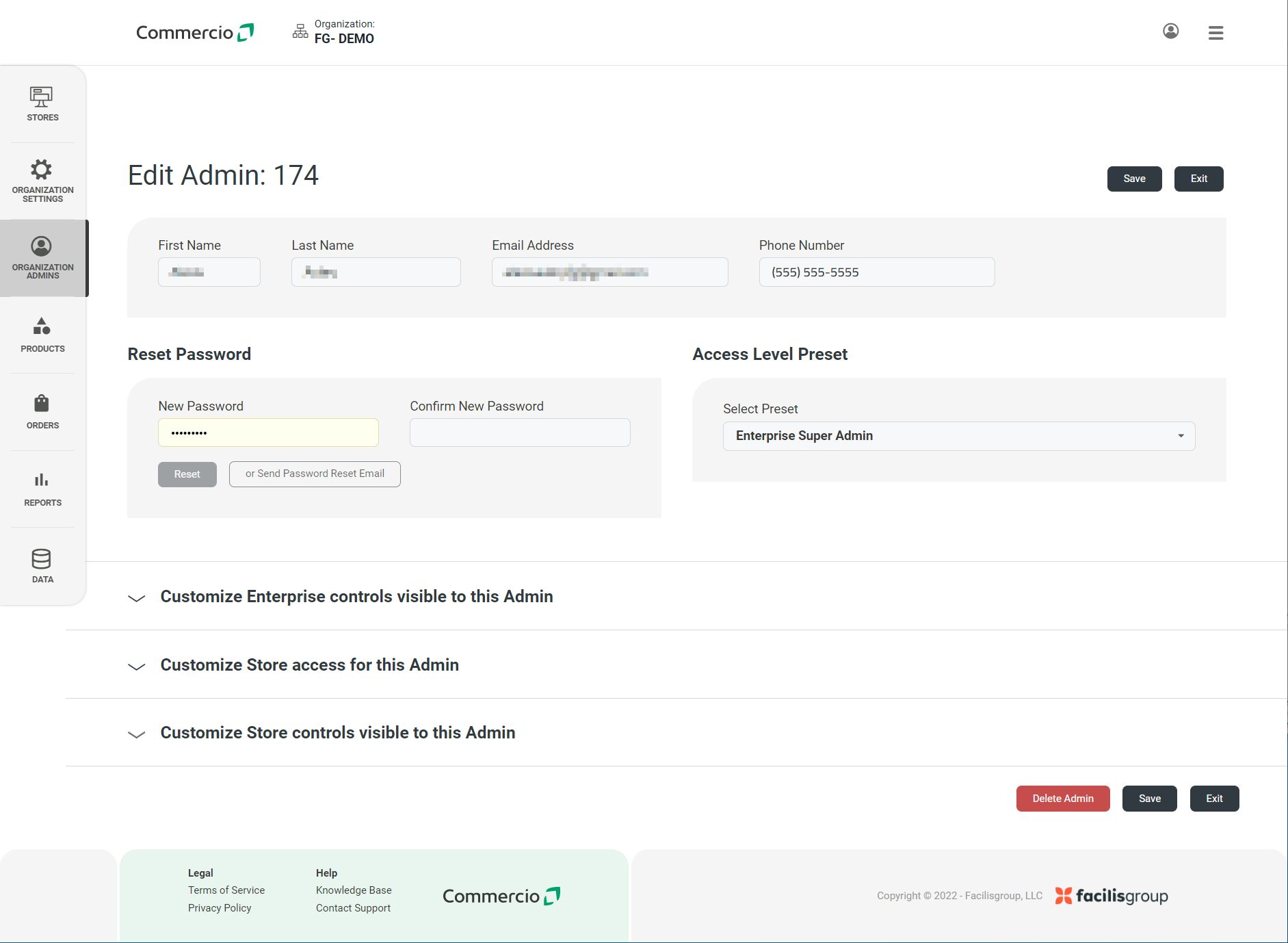The height and width of the screenshot is (943, 1288).
Task: Open the hamburger menu in the top right
Action: (x=1215, y=32)
